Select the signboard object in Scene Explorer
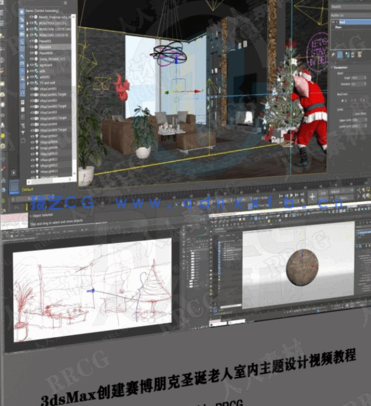Image resolution: width=371 pixels, height=406 pixels. pos(49,65)
